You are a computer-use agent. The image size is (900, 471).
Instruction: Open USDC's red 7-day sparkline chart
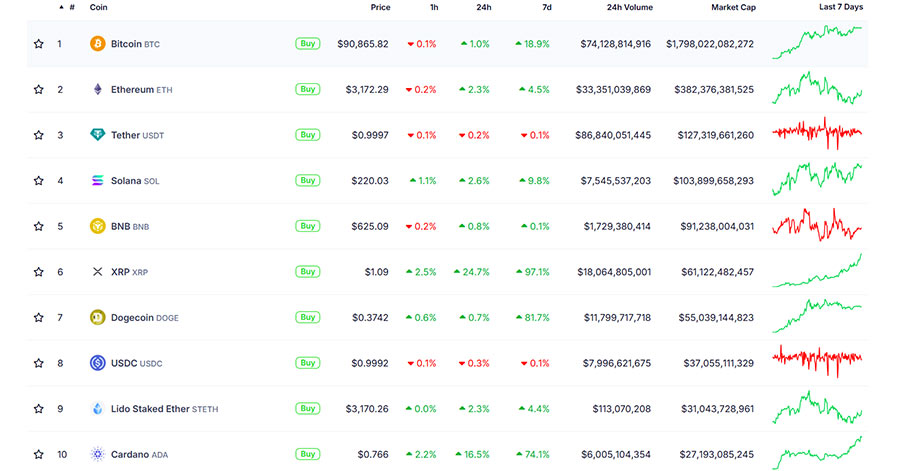tap(817, 361)
